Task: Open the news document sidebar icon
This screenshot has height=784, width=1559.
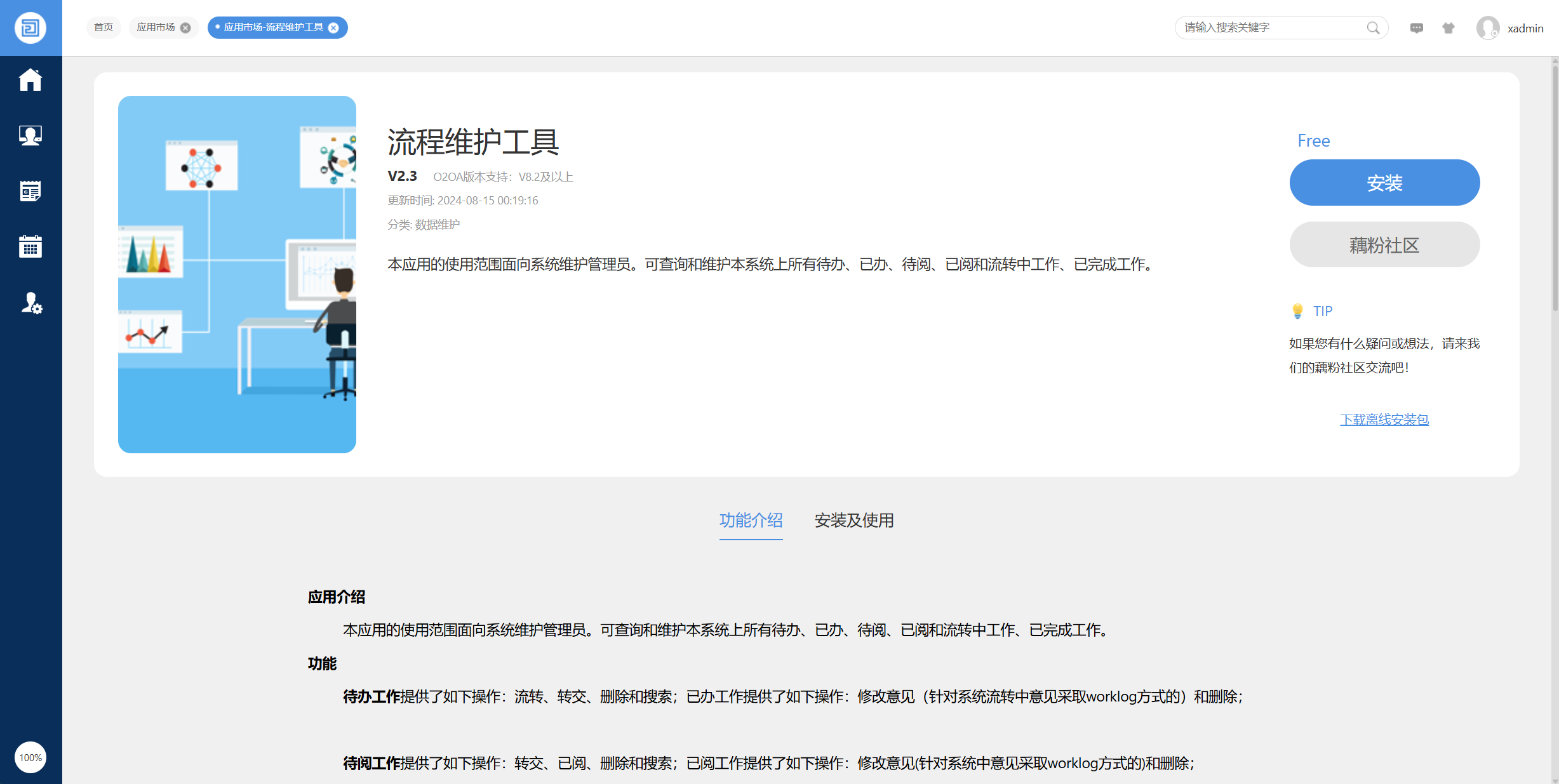Action: coord(30,190)
